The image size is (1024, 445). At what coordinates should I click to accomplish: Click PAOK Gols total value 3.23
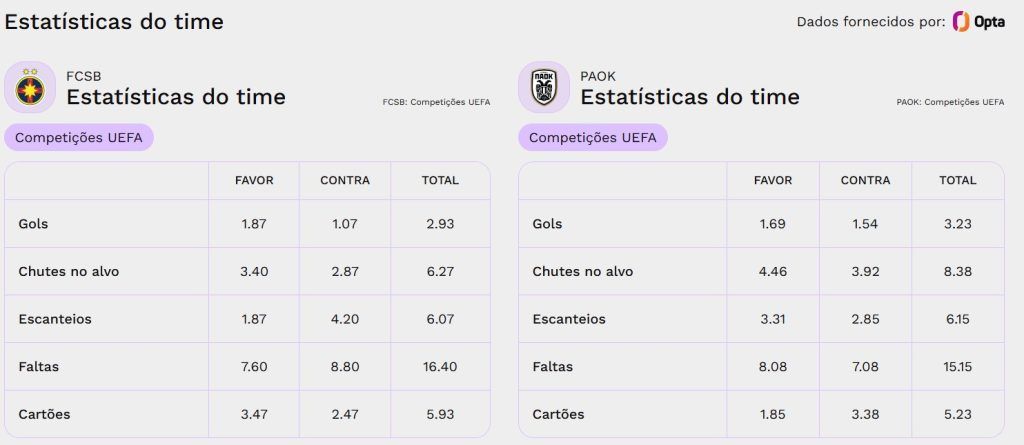coord(957,223)
